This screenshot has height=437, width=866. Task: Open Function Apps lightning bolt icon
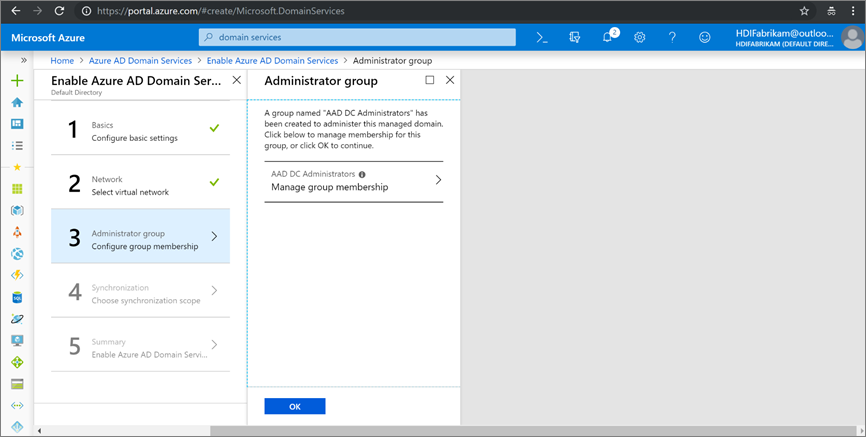tap(17, 275)
